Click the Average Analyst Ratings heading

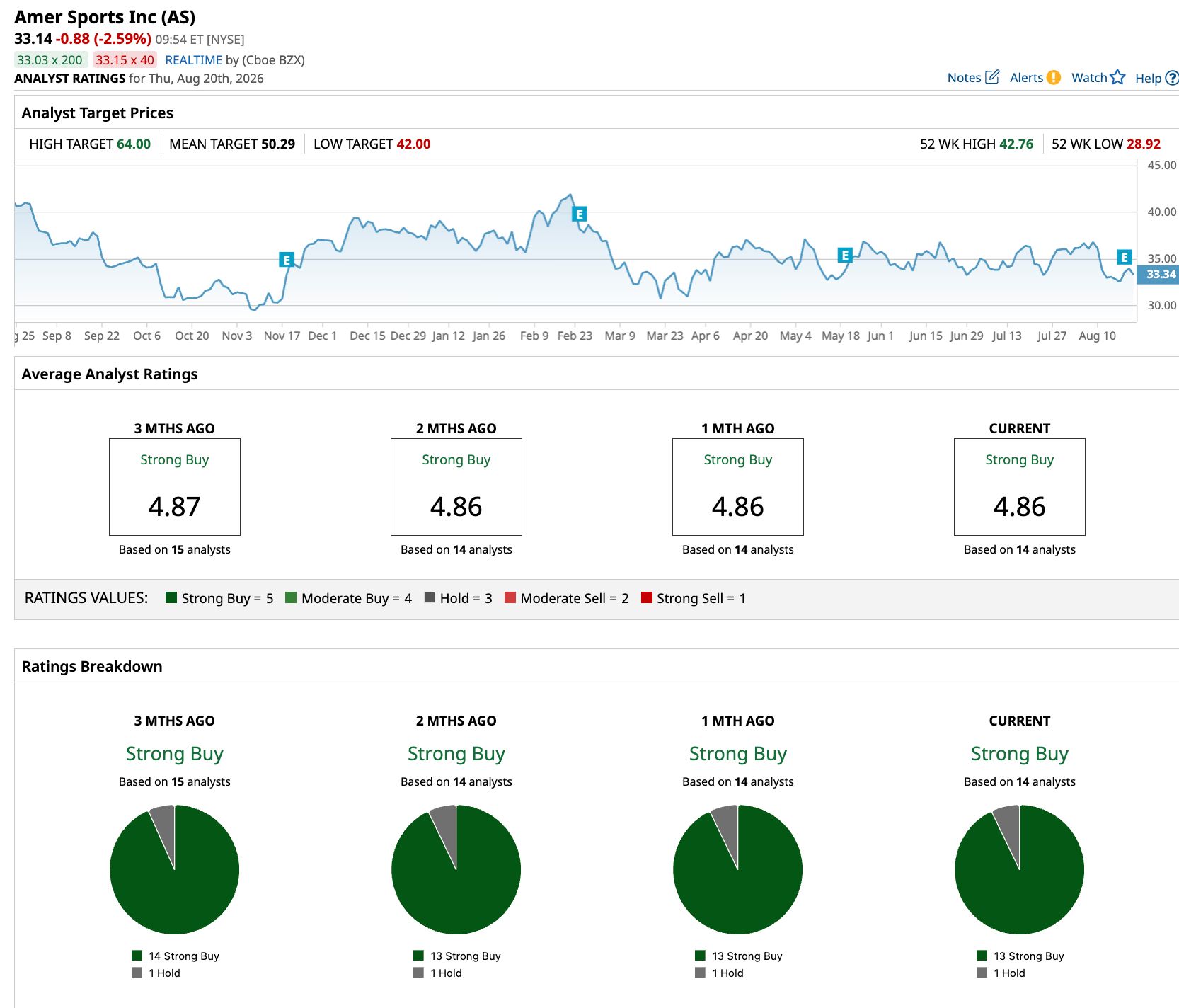110,374
